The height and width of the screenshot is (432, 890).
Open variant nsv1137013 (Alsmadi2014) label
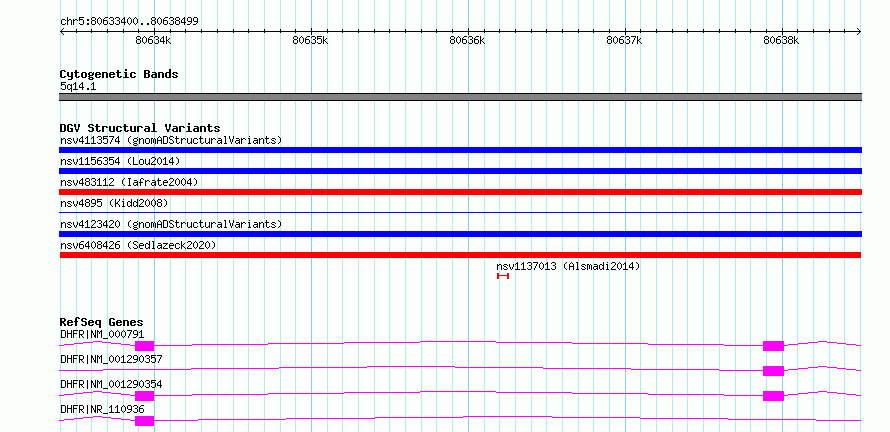coord(568,266)
